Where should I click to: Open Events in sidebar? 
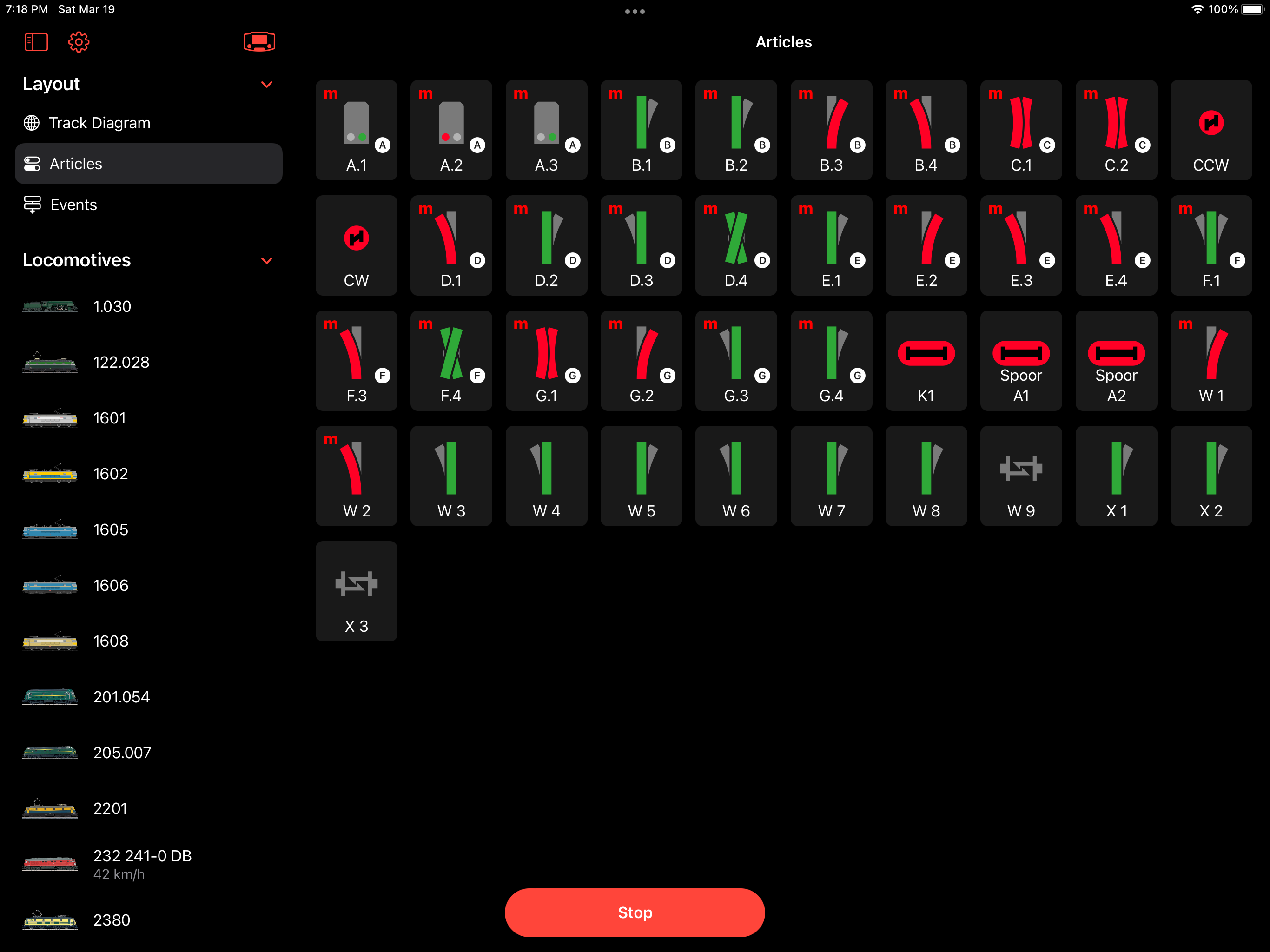149,205
